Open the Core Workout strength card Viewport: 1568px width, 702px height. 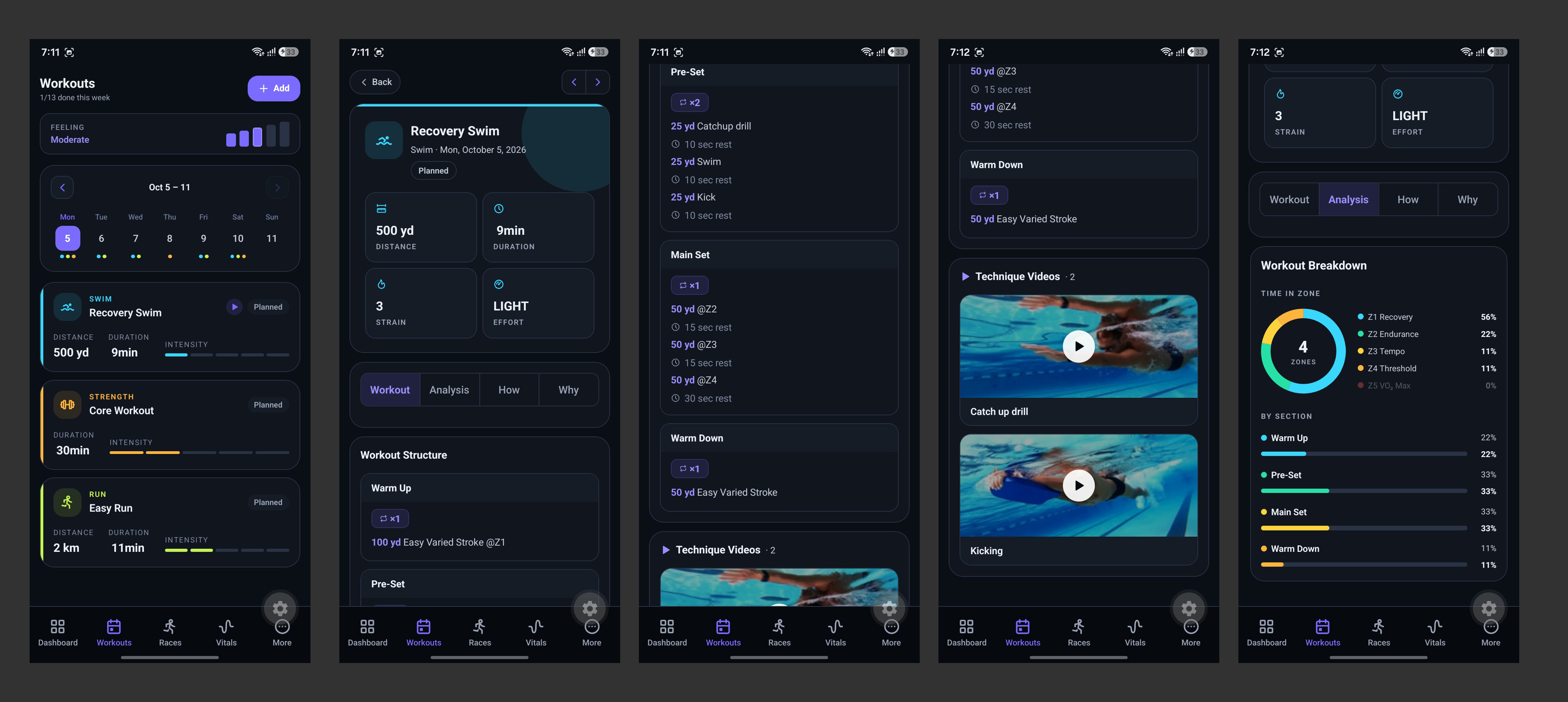[x=170, y=425]
